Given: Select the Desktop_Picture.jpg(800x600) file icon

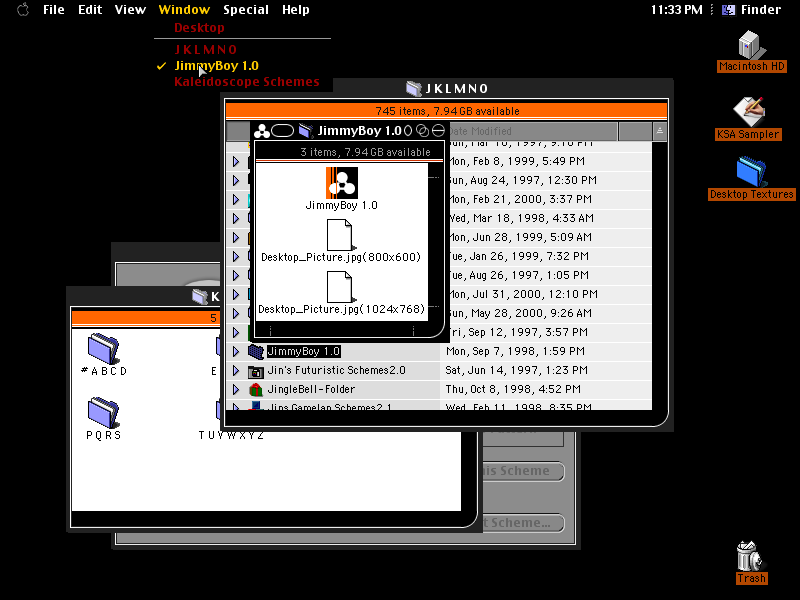Looking at the screenshot, I should pos(340,235).
